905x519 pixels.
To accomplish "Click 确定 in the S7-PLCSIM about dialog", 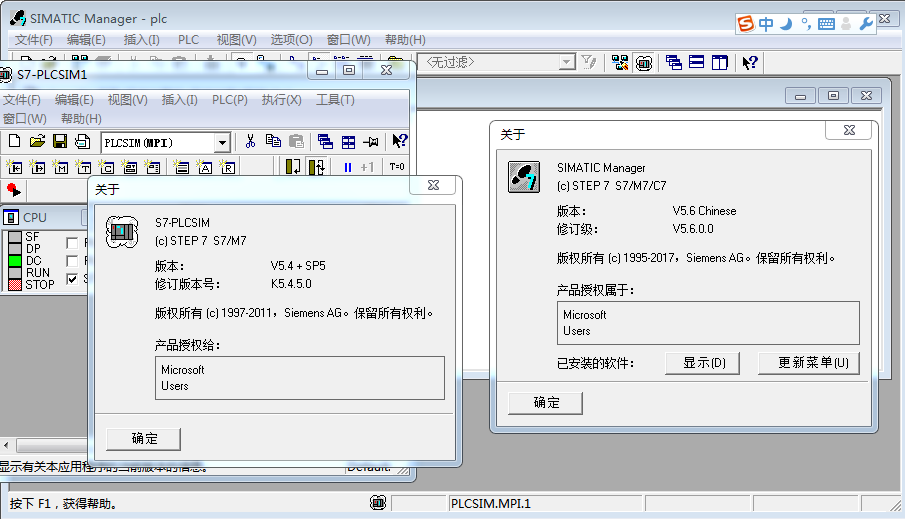I will coord(144,439).
